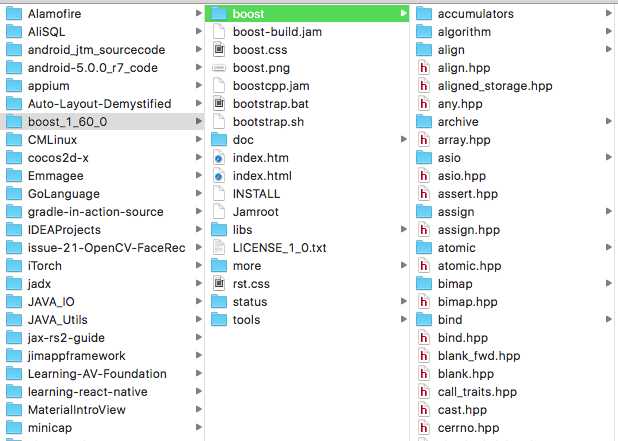Select the Auto-Layout-Demystified folder
The width and height of the screenshot is (618, 441).
[x=102, y=104]
